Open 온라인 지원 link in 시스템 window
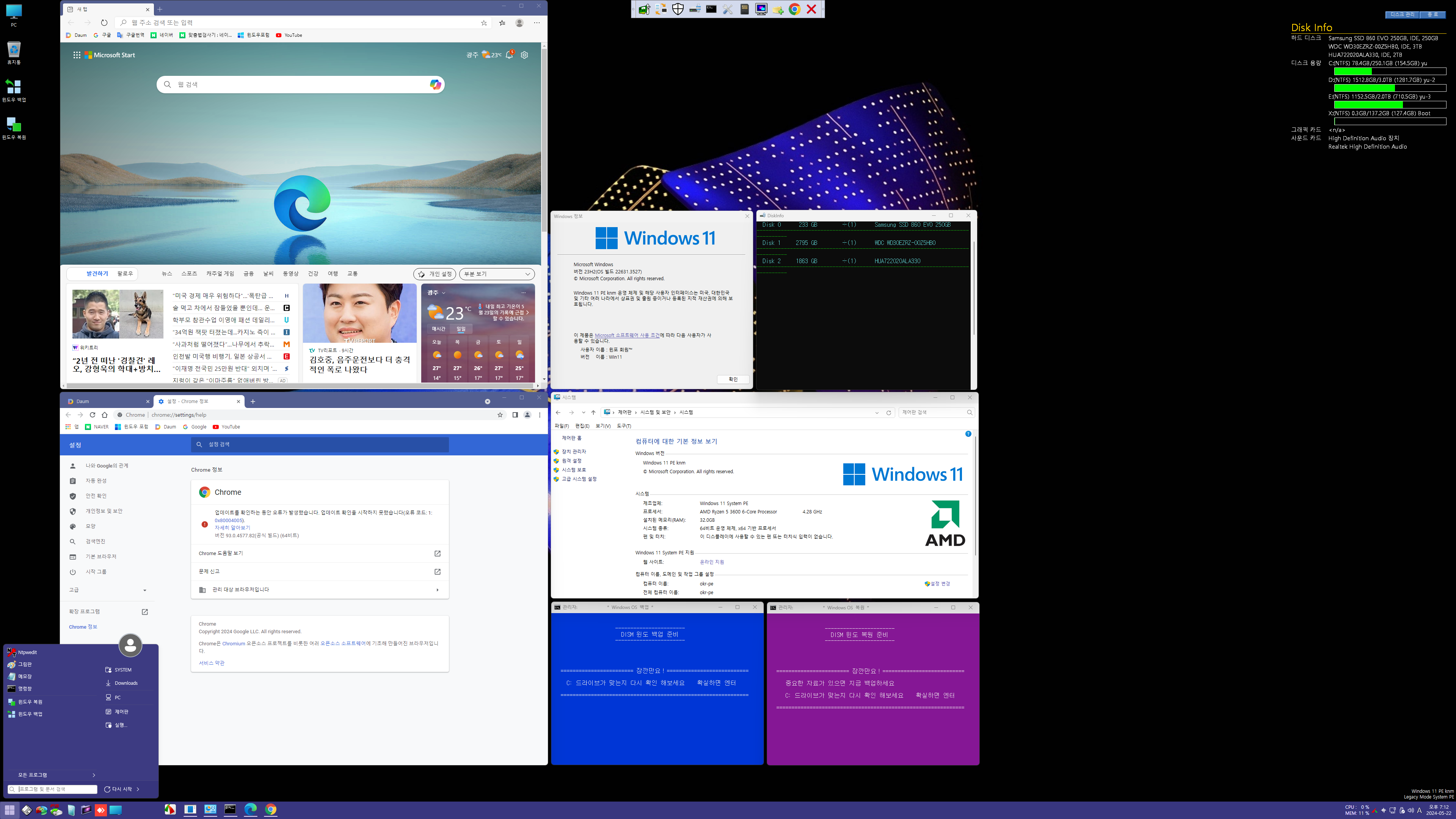Image resolution: width=1456 pixels, height=819 pixels. coord(712,562)
